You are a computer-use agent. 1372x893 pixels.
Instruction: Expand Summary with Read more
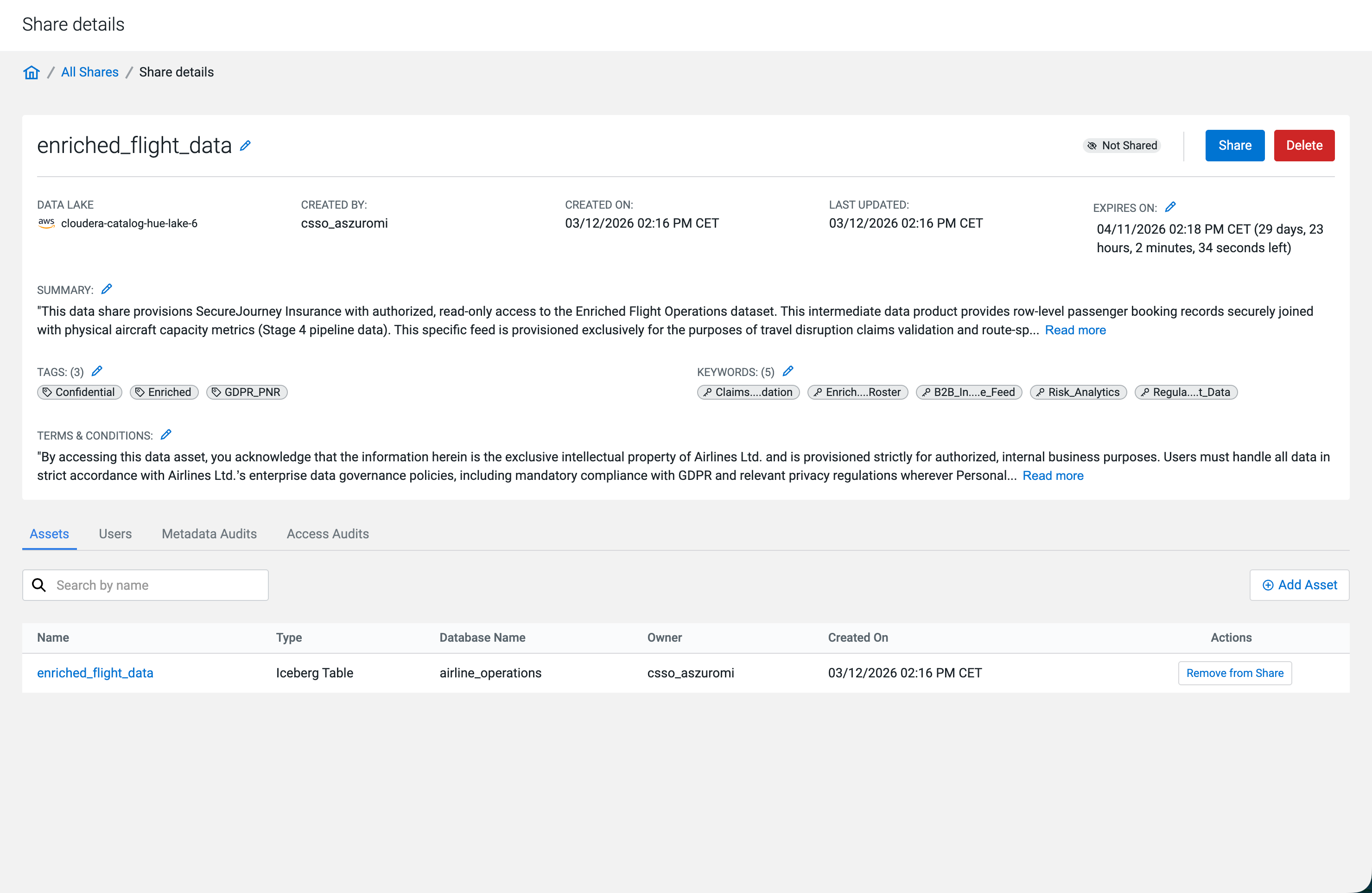click(1075, 330)
